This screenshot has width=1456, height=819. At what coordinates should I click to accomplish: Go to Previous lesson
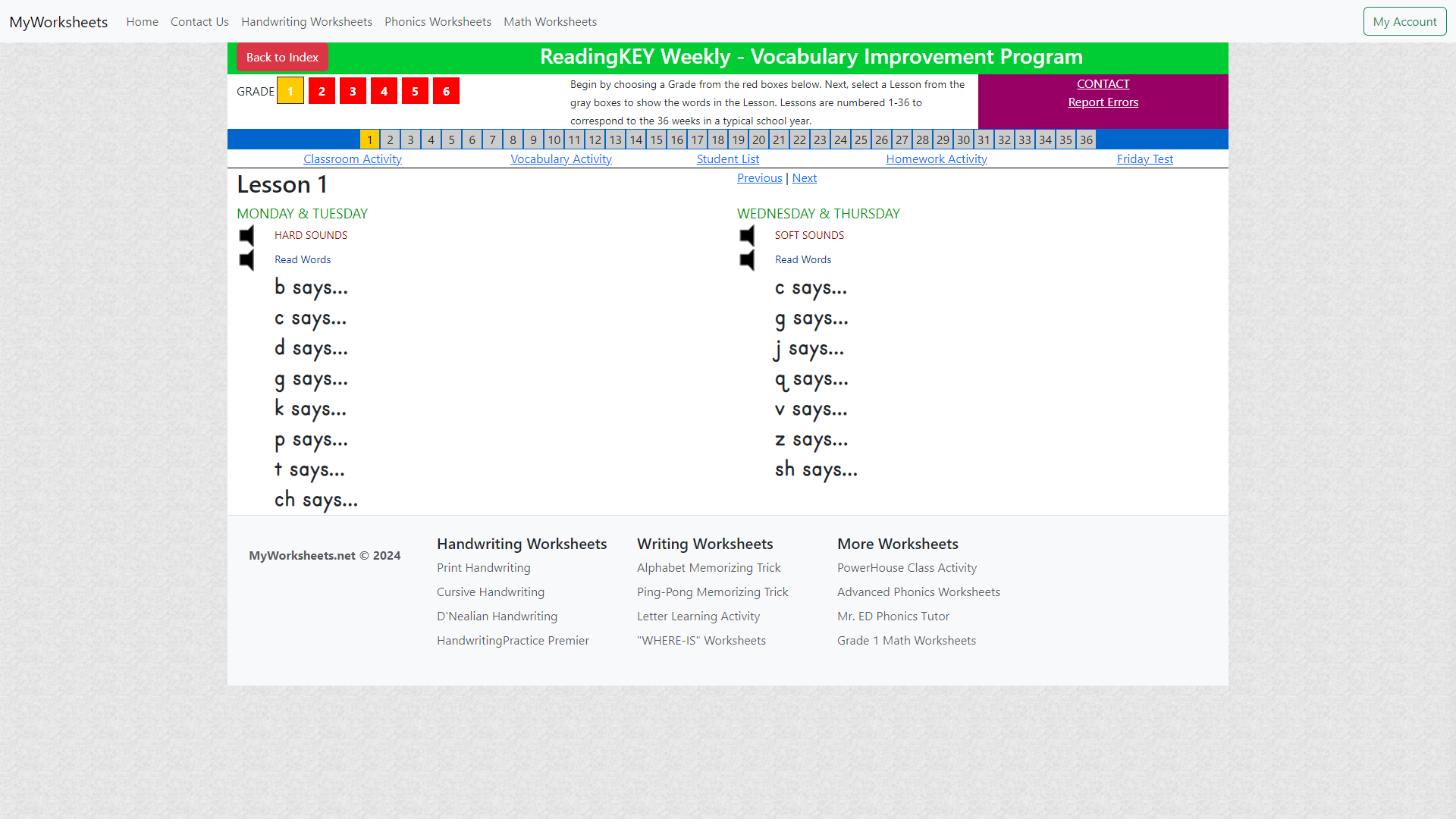[x=760, y=178]
